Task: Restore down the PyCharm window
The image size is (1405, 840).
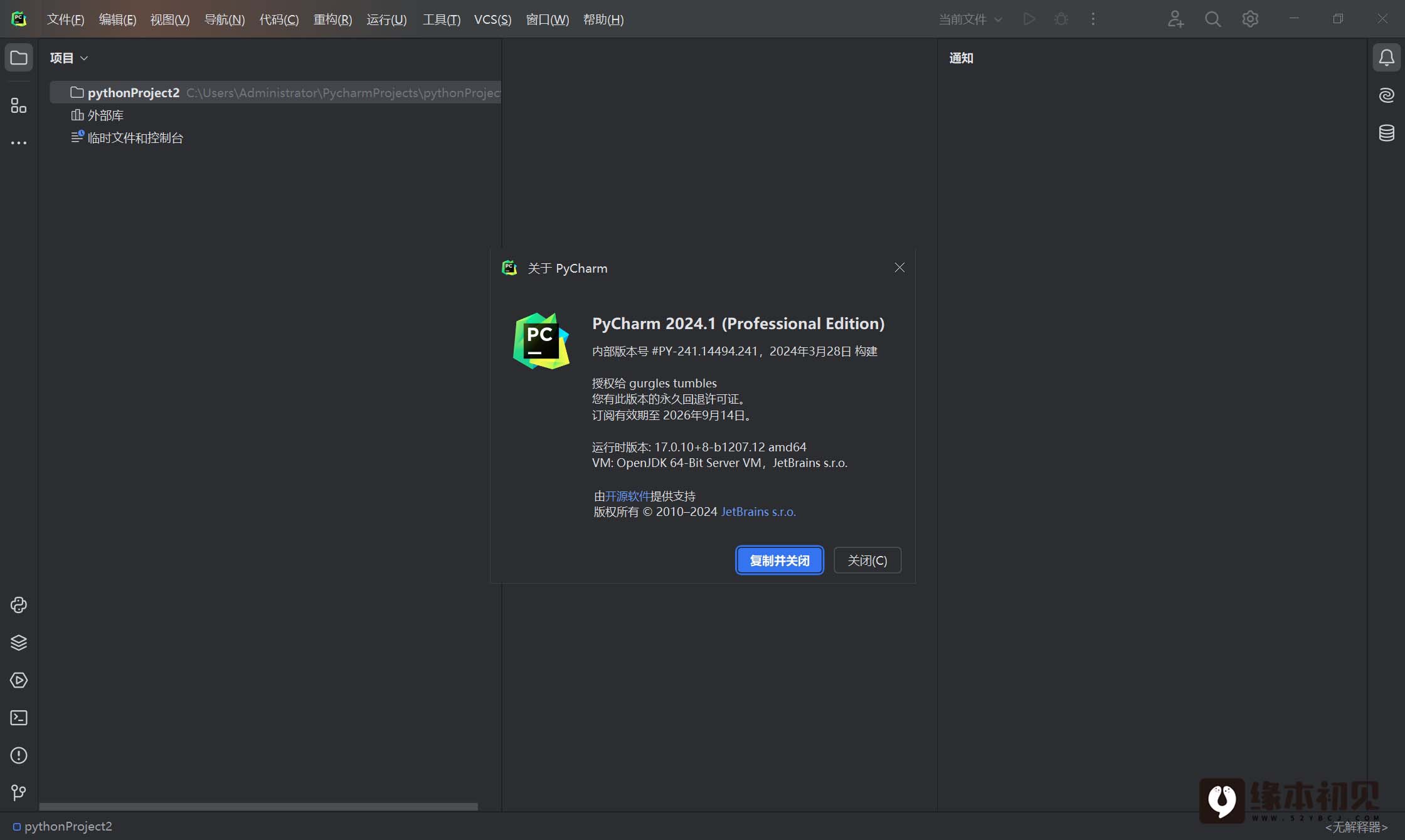Action: point(1337,19)
